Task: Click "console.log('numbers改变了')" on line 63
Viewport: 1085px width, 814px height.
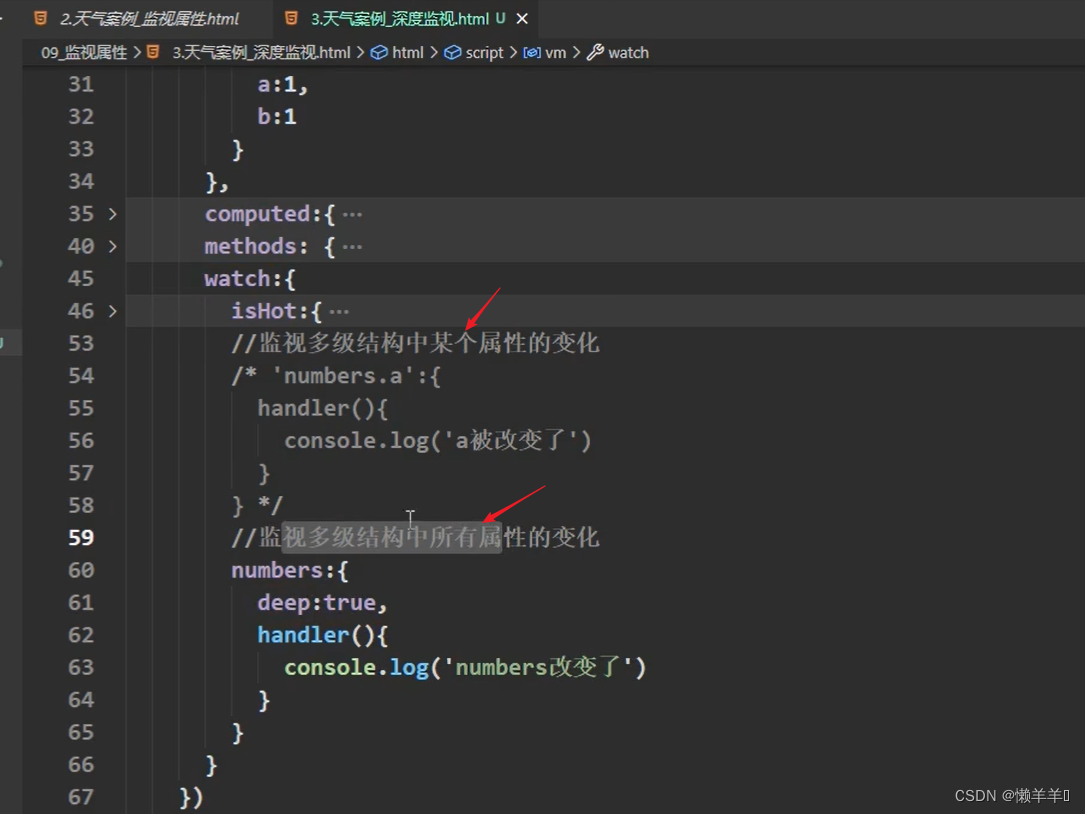Action: click(465, 668)
